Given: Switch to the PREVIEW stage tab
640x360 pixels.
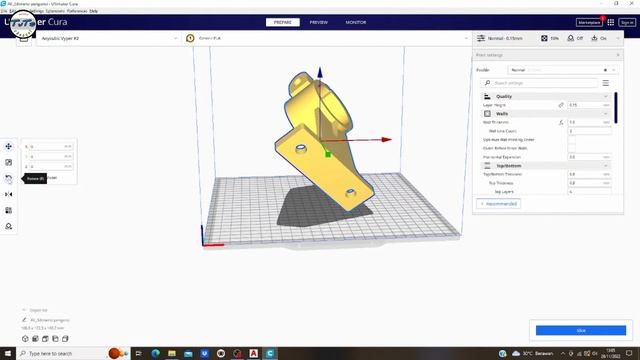Looking at the screenshot, I should coord(319,22).
